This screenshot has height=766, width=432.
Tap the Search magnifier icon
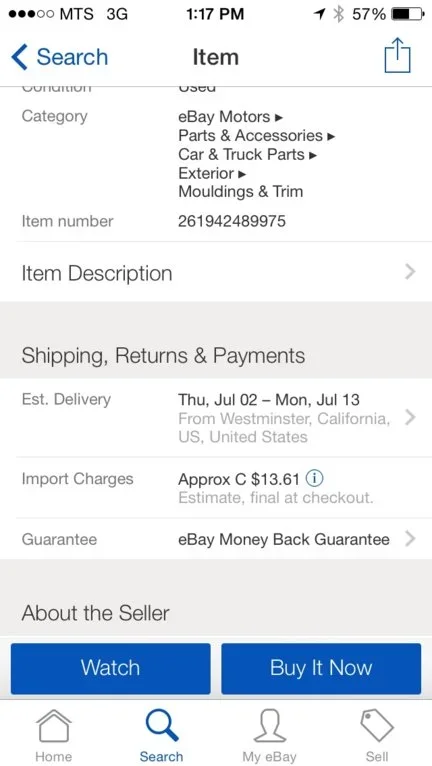click(x=162, y=726)
